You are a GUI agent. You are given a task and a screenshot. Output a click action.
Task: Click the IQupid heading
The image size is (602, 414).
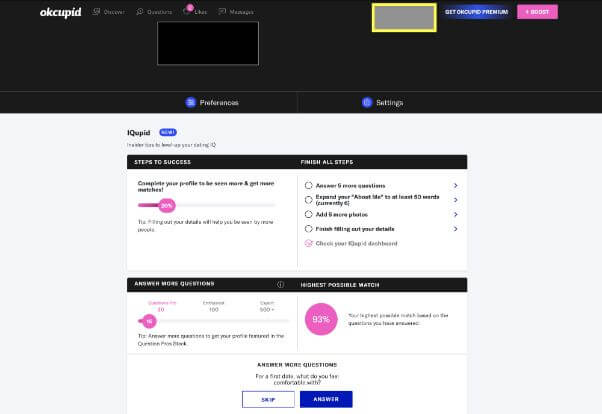(x=139, y=132)
